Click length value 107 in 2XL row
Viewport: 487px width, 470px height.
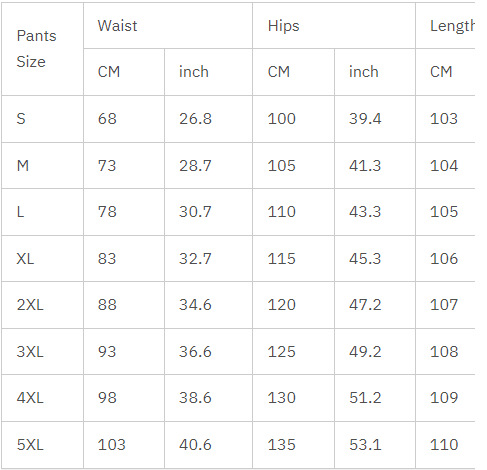[x=444, y=305]
